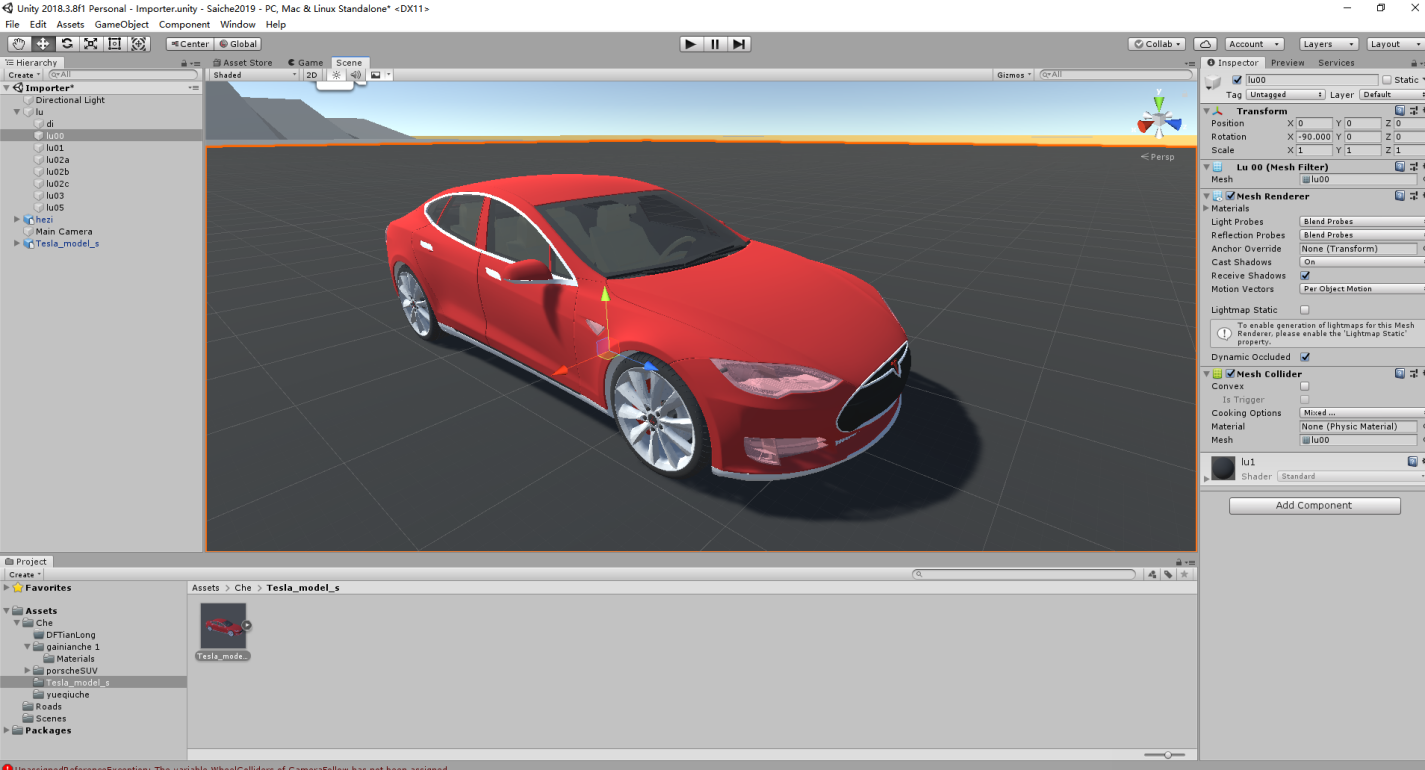Image resolution: width=1425 pixels, height=770 pixels.
Task: Expand the Tesla_model_s hierarchy item
Action: pos(17,244)
